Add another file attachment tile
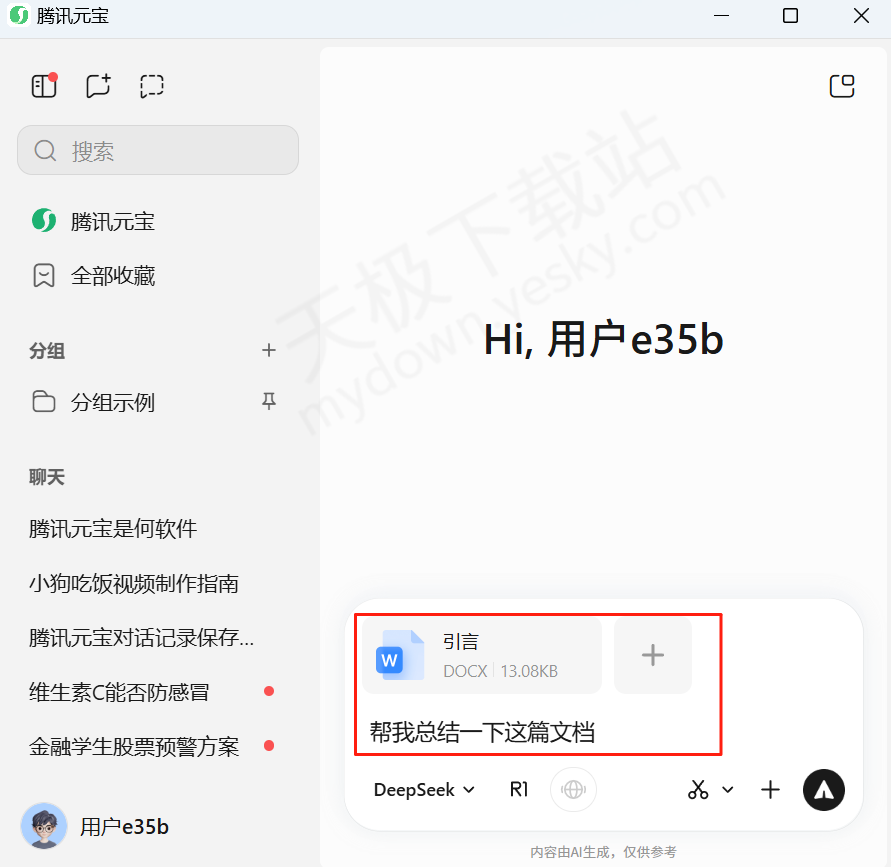This screenshot has height=867, width=891. tap(653, 655)
